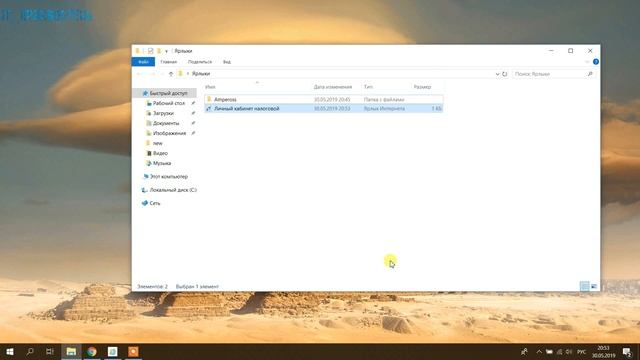Open the Поделиться ribbon tab
This screenshot has height=360, width=640.
click(x=200, y=62)
